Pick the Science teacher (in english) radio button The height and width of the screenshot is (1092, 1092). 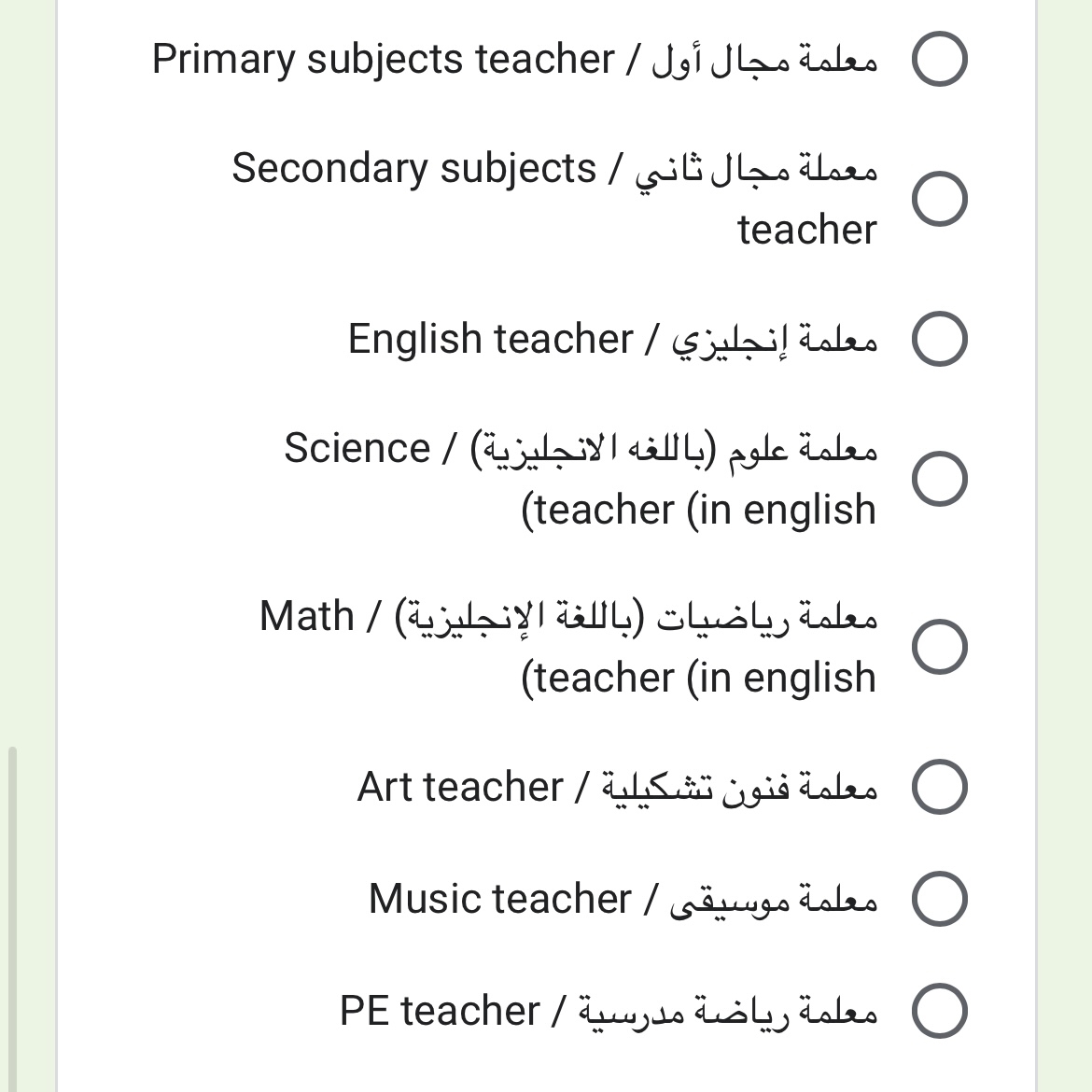coord(940,479)
